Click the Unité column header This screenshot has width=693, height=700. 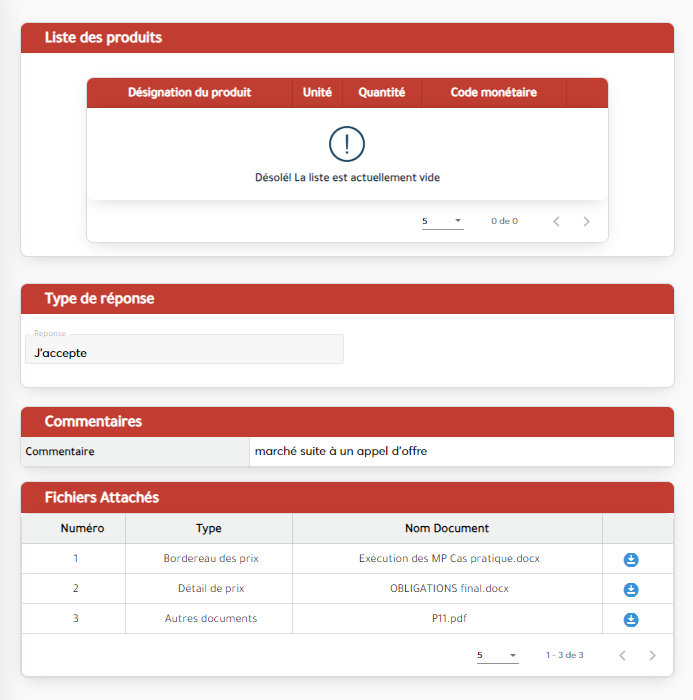pos(317,92)
